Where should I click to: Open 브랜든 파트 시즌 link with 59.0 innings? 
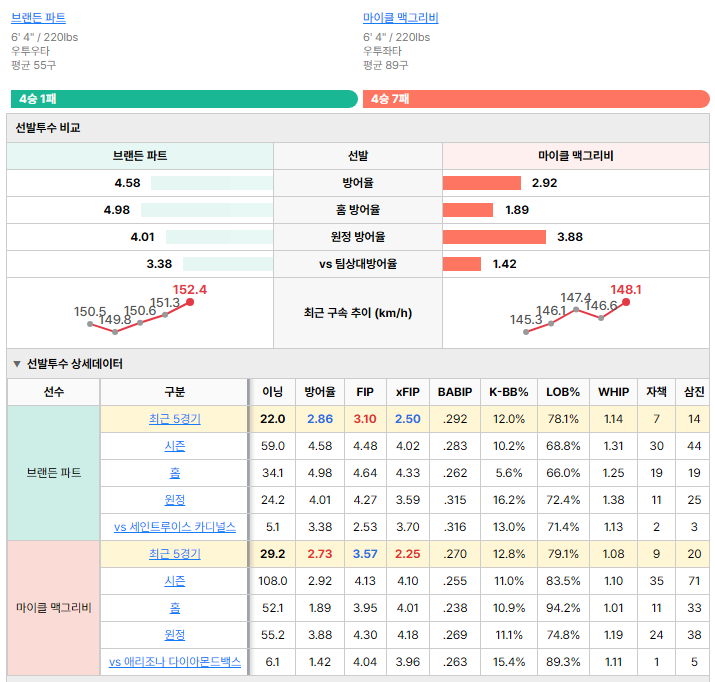[175, 446]
